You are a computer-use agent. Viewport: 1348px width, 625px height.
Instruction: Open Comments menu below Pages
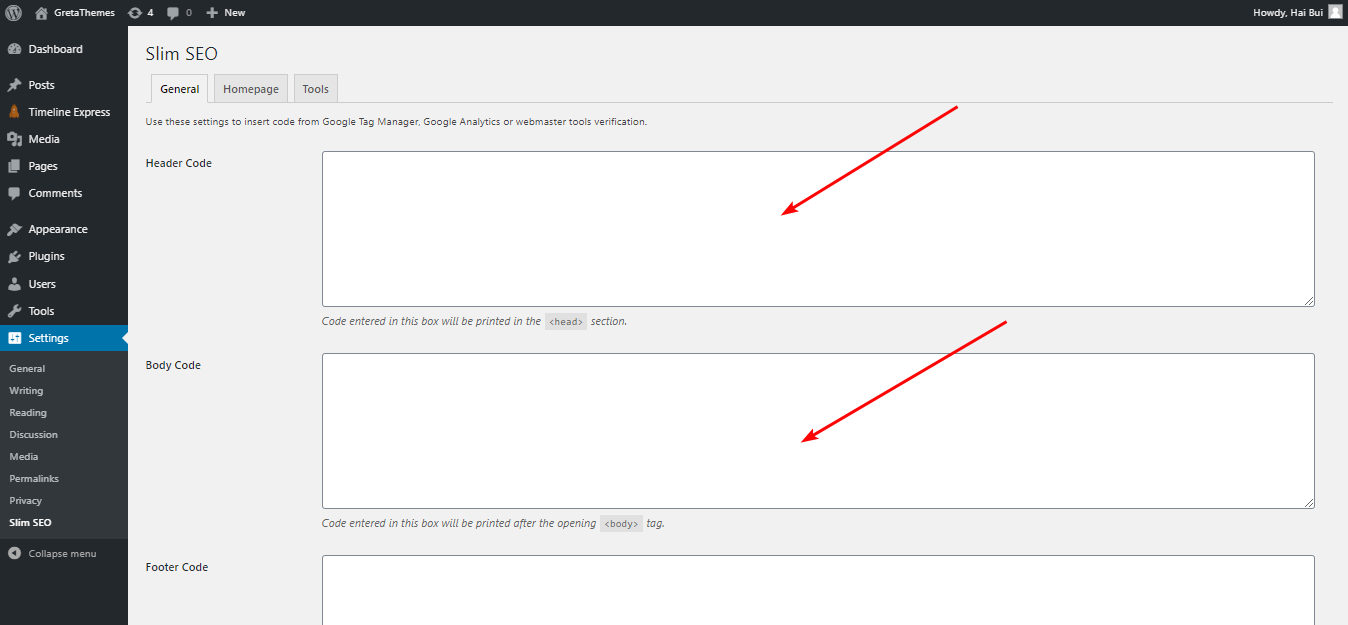64,193
